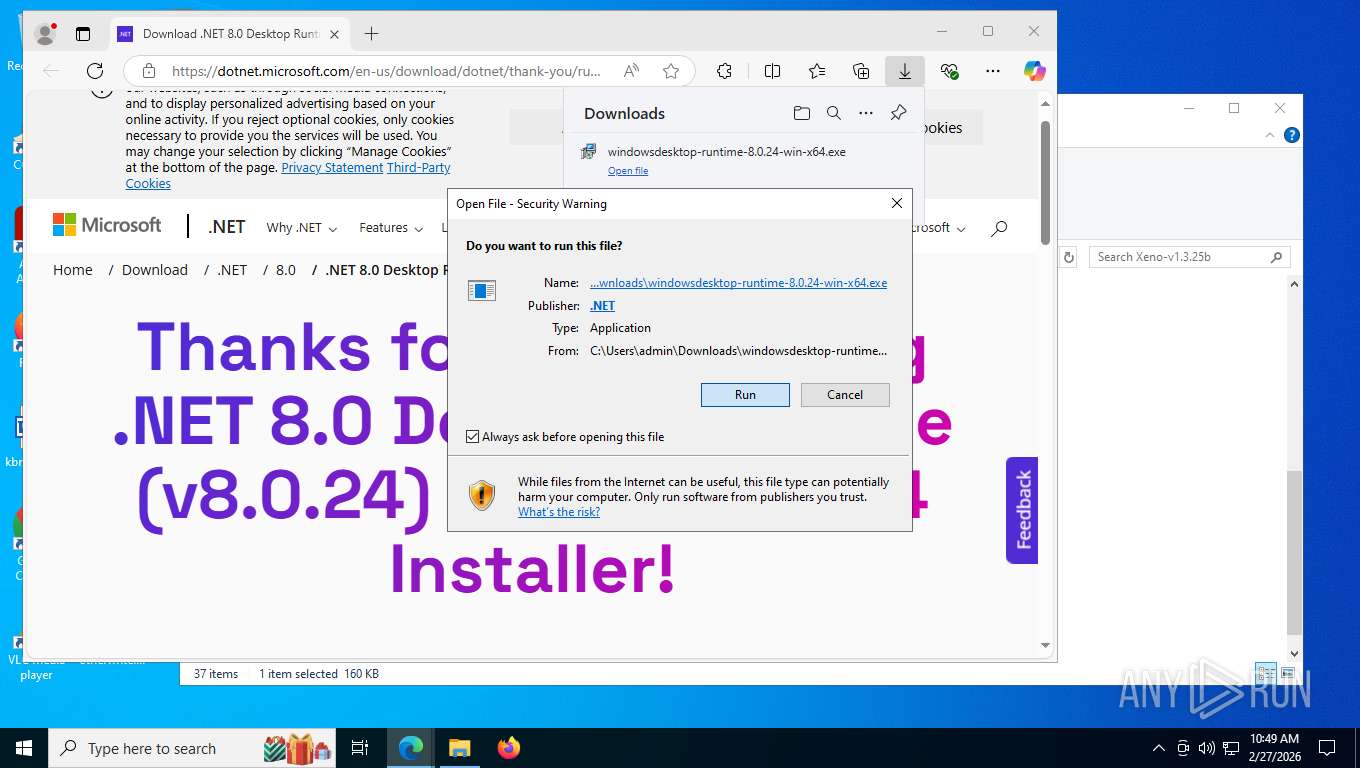Open the Third-Party Cookies link
Viewport: 1360px width, 768px height.
pyautogui.click(x=419, y=168)
